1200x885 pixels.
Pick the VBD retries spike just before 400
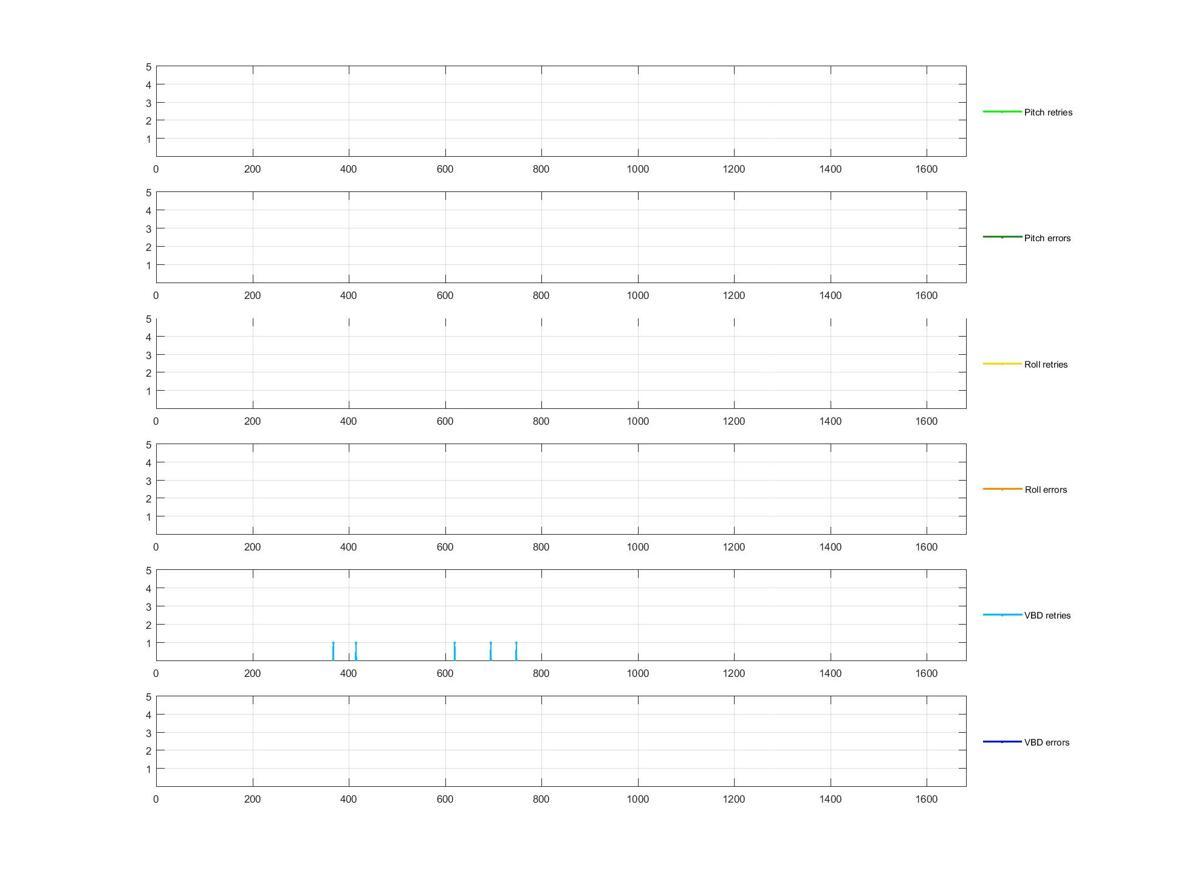point(333,651)
